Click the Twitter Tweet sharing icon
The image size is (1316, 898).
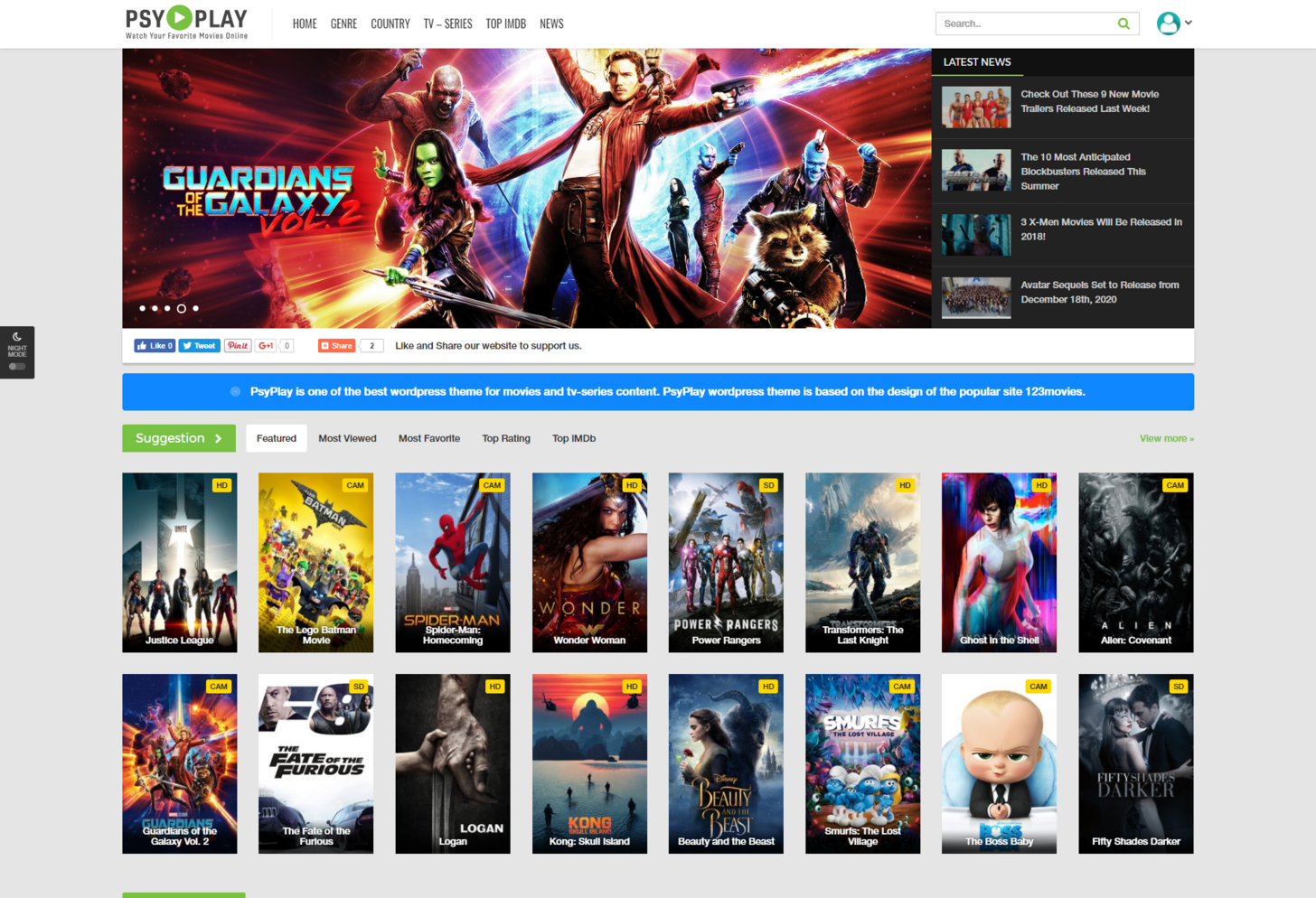point(188,345)
